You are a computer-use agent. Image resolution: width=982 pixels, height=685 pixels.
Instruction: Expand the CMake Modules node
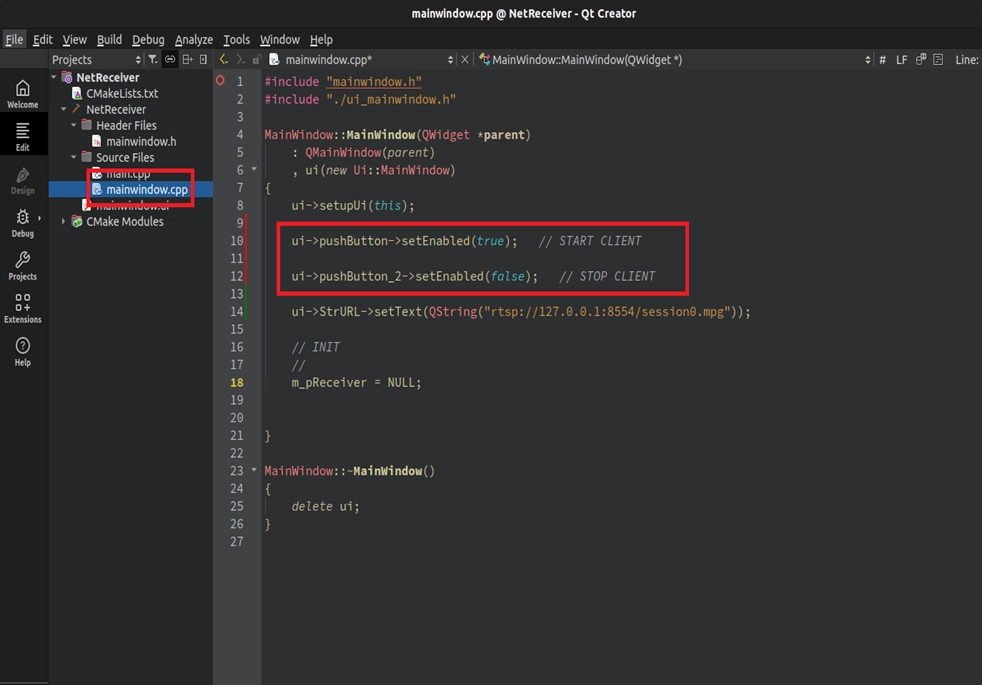[x=64, y=221]
